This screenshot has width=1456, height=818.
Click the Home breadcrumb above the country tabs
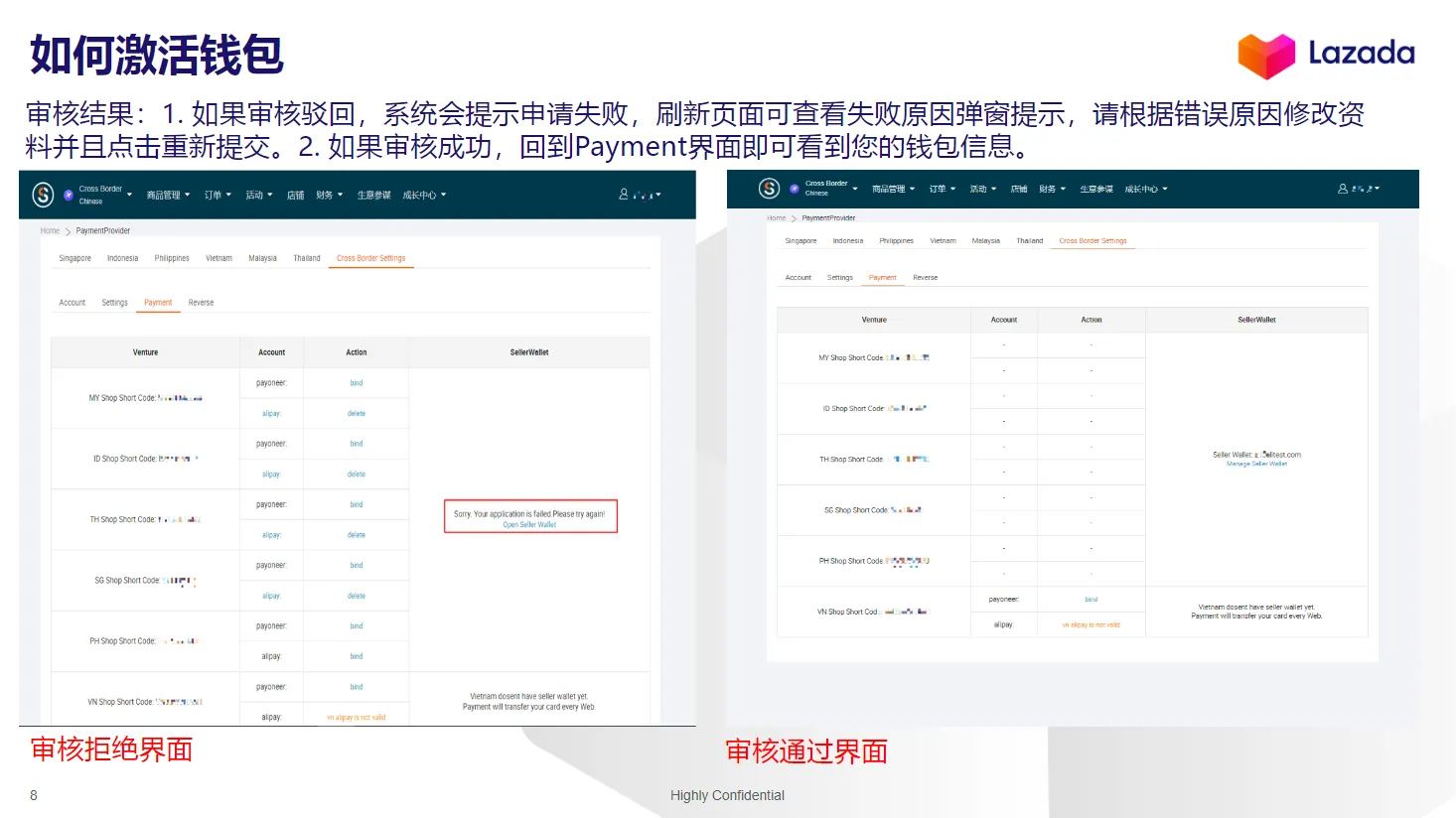(50, 229)
